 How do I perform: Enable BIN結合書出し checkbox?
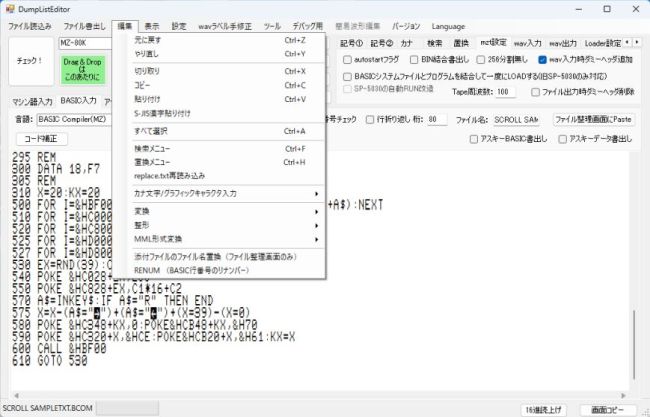[414, 60]
